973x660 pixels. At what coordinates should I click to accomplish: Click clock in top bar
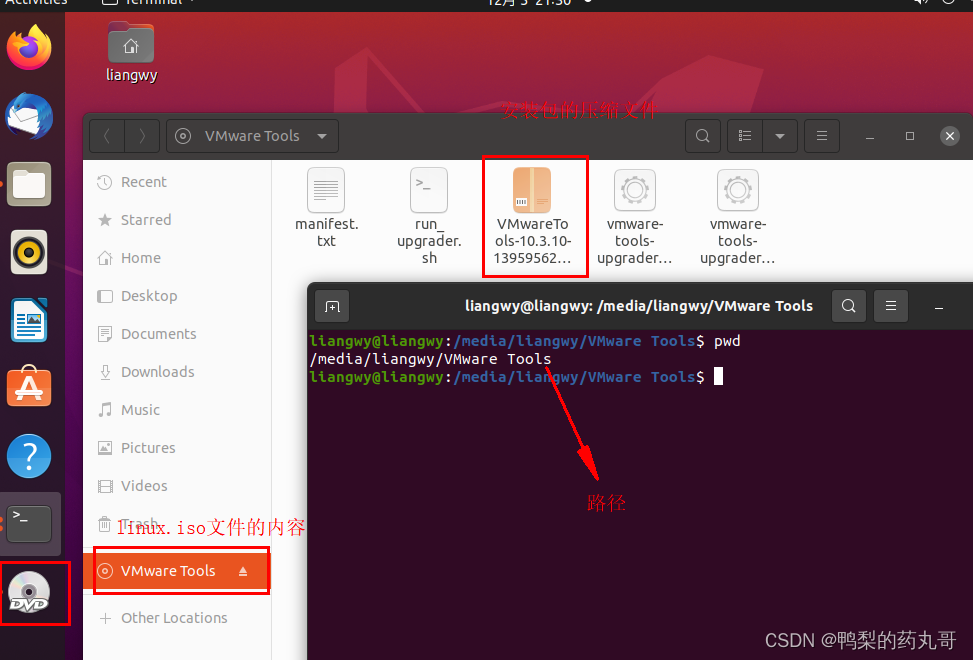click(x=528, y=3)
